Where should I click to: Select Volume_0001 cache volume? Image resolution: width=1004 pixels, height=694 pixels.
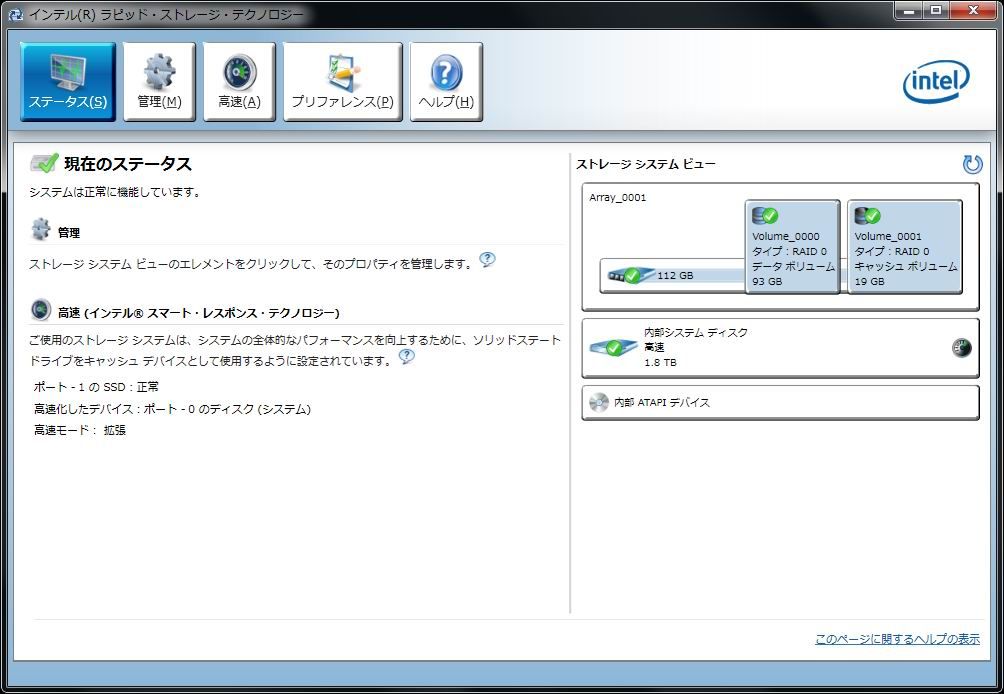click(905, 246)
